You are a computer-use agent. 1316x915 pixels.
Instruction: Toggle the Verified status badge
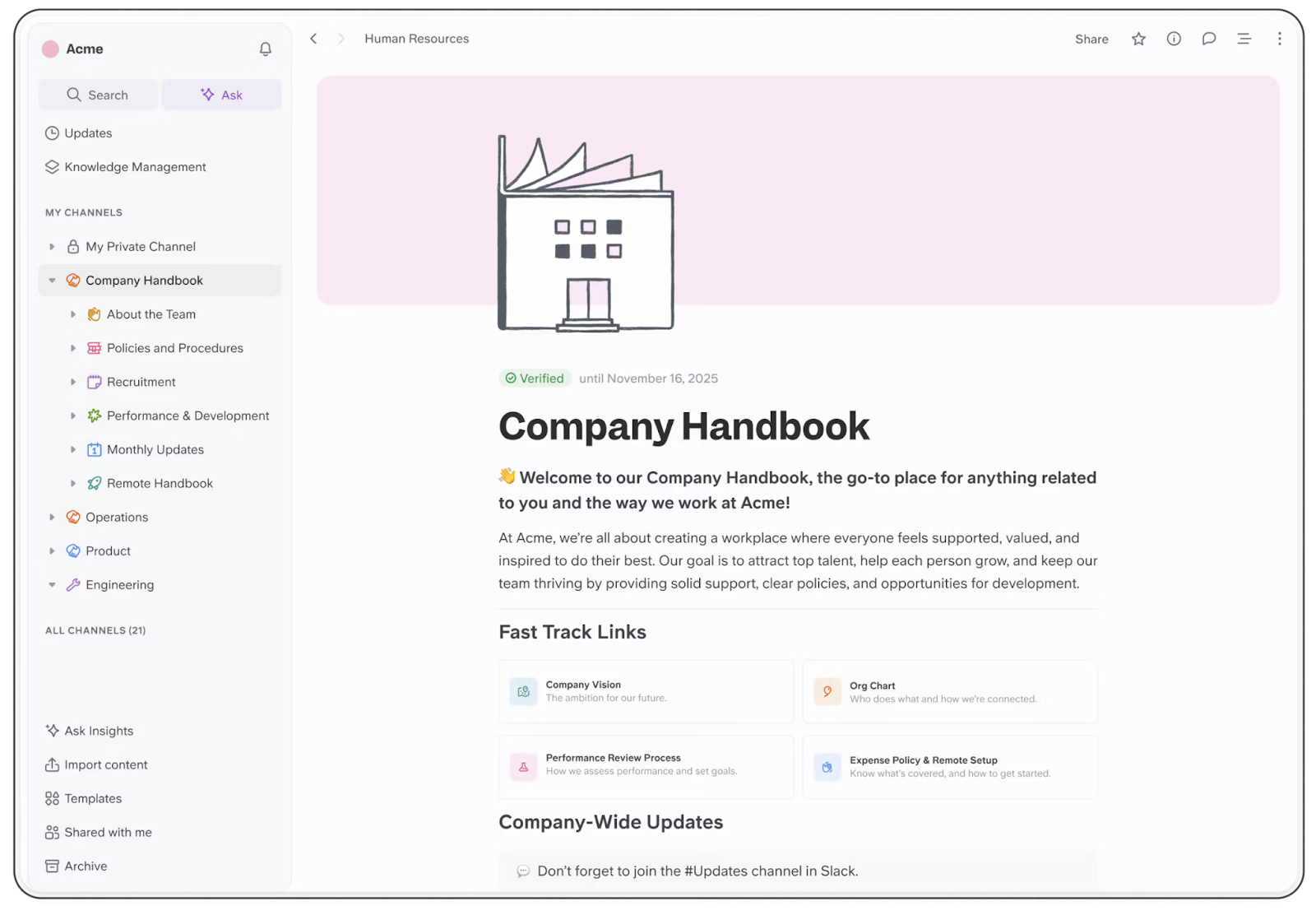click(x=535, y=378)
